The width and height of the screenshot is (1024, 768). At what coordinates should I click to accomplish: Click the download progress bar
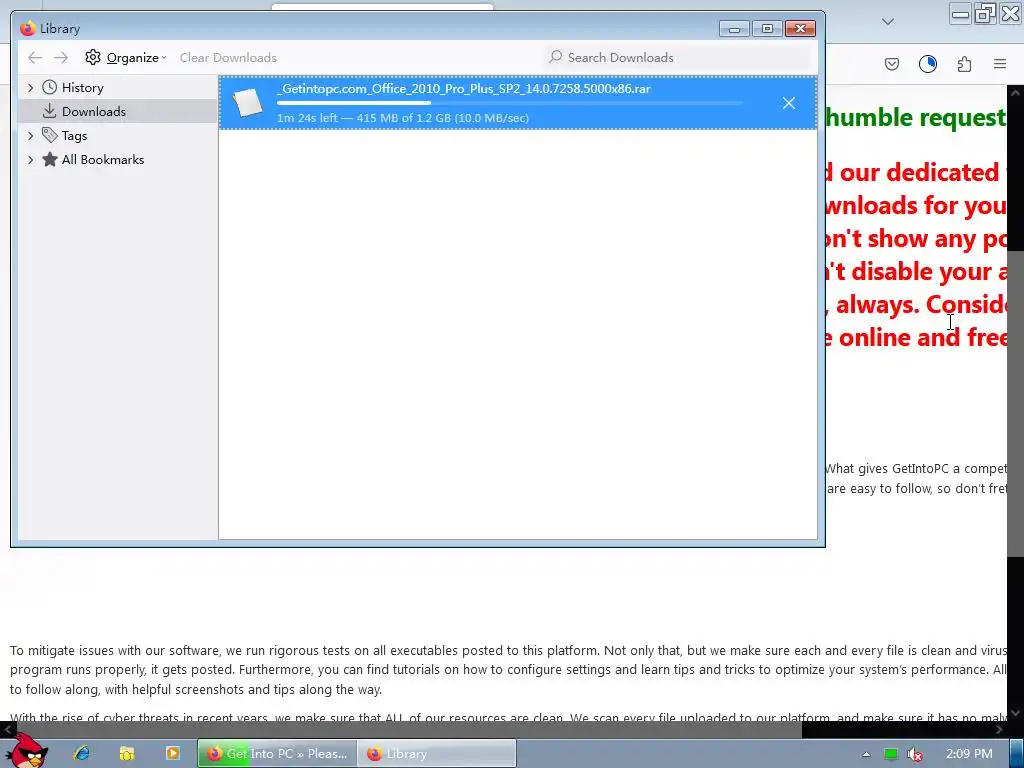pyautogui.click(x=509, y=103)
